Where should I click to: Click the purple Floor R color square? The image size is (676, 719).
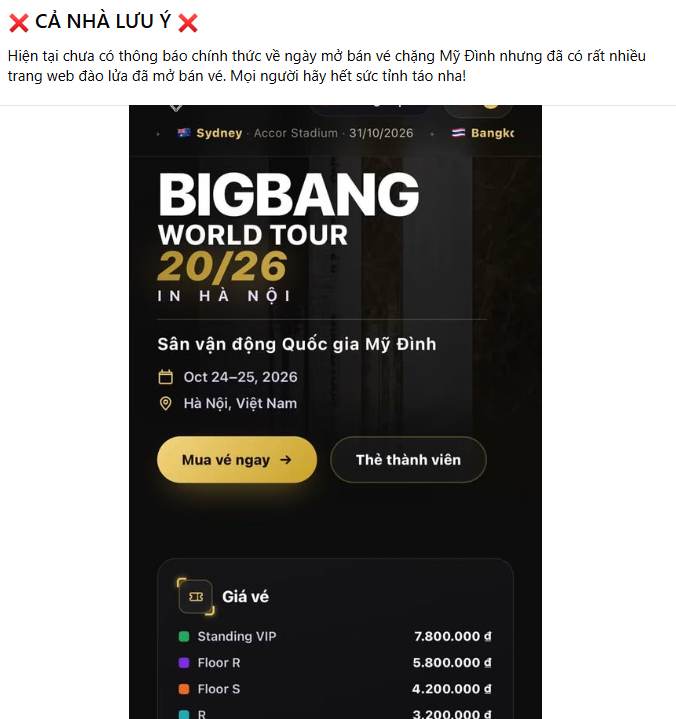pos(184,663)
